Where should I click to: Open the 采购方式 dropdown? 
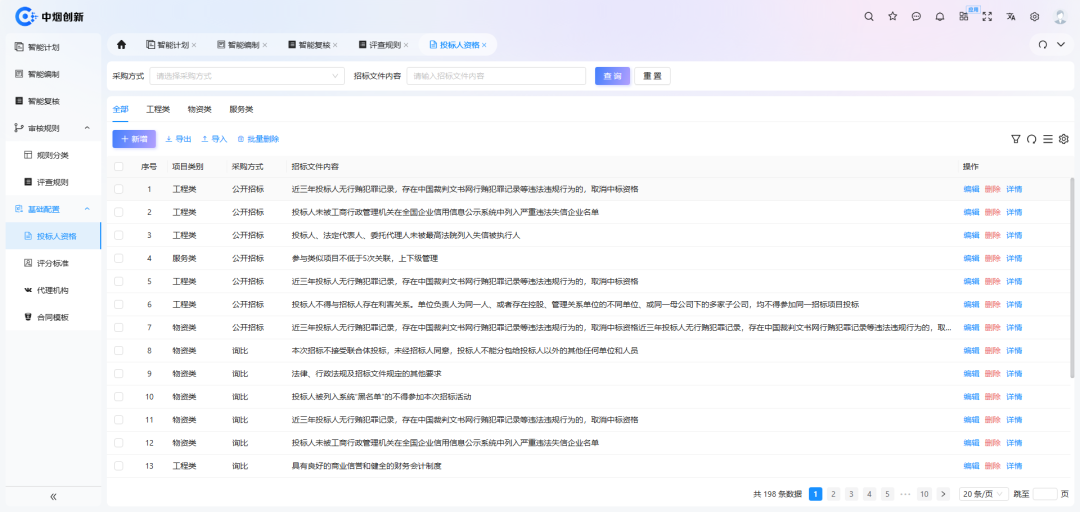tap(247, 76)
